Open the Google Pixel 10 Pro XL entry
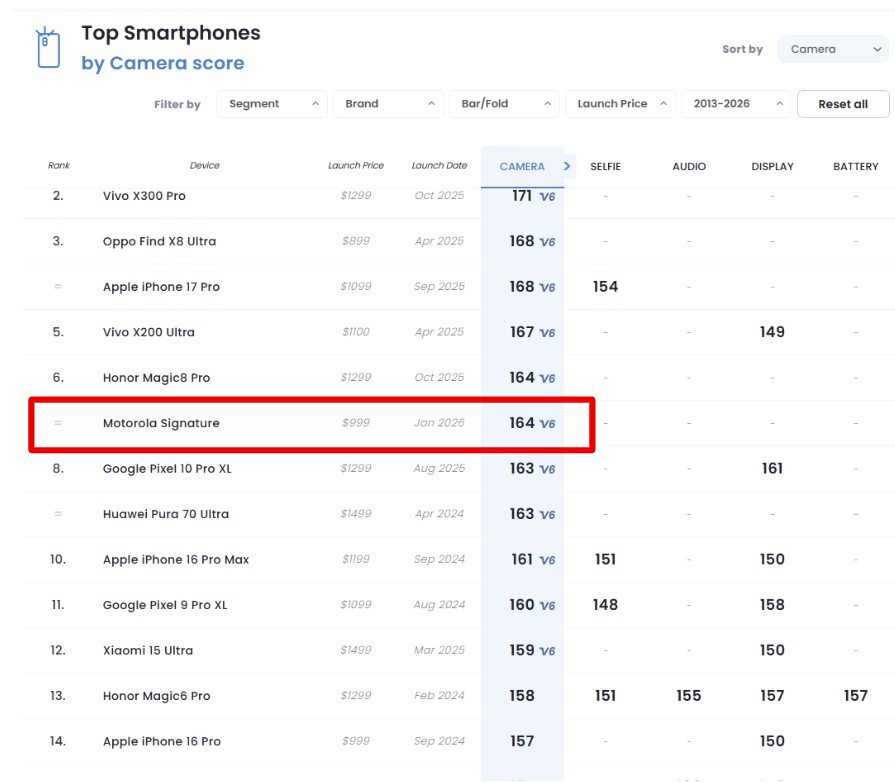The height and width of the screenshot is (783, 895). 167,469
